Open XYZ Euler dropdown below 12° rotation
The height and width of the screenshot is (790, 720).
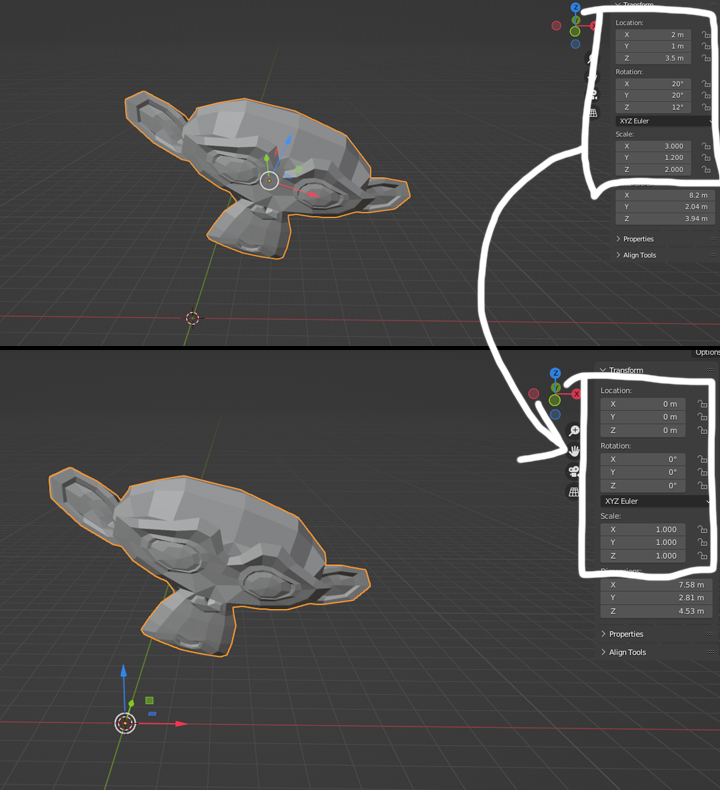(665, 121)
